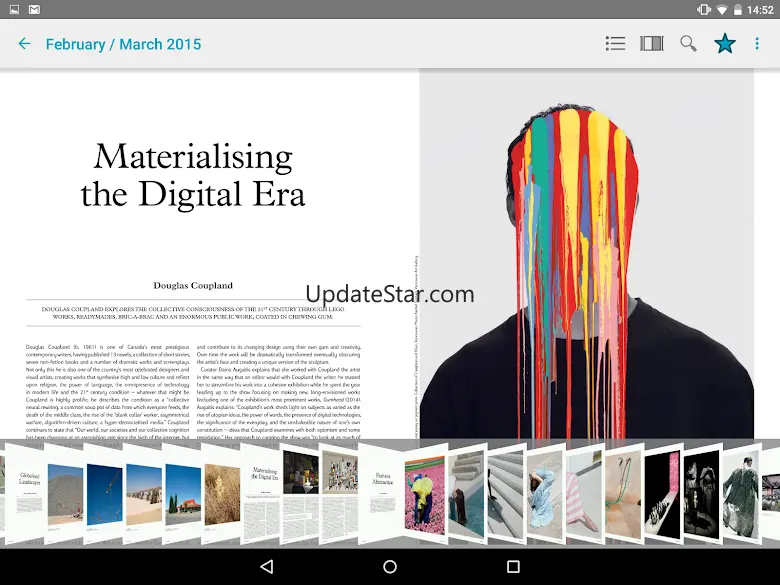The image size is (780, 585).
Task: Open the Gmail notification icon
Action: 34,9
